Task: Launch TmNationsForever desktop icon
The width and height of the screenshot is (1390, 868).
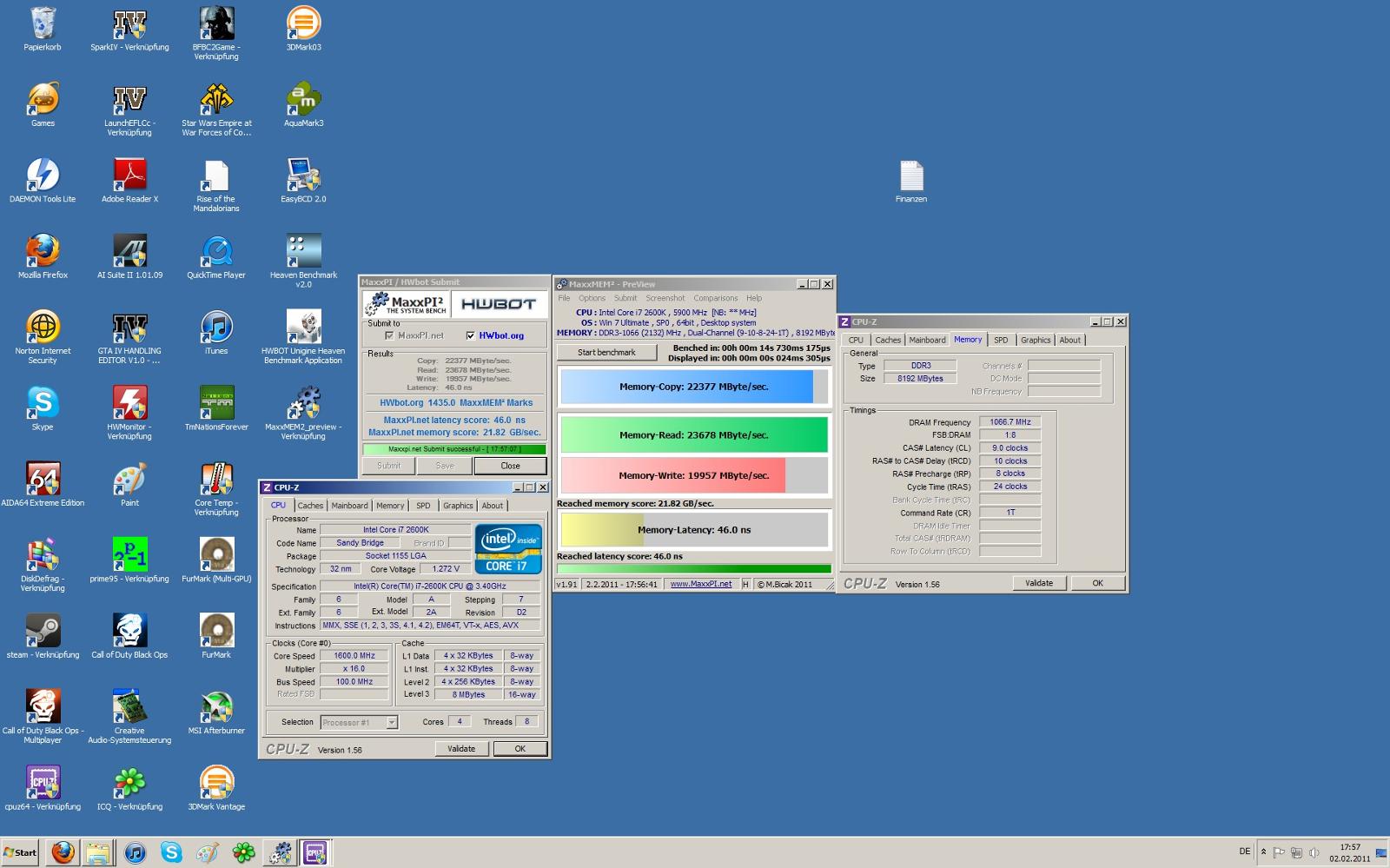Action: tap(216, 408)
